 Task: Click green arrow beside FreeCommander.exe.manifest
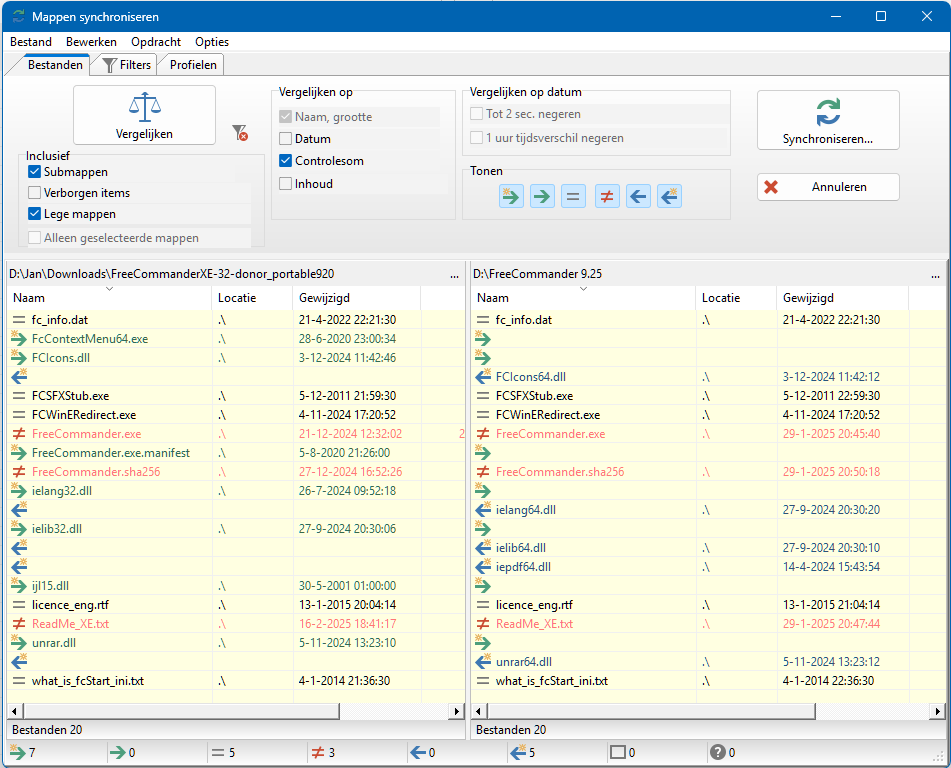point(19,453)
